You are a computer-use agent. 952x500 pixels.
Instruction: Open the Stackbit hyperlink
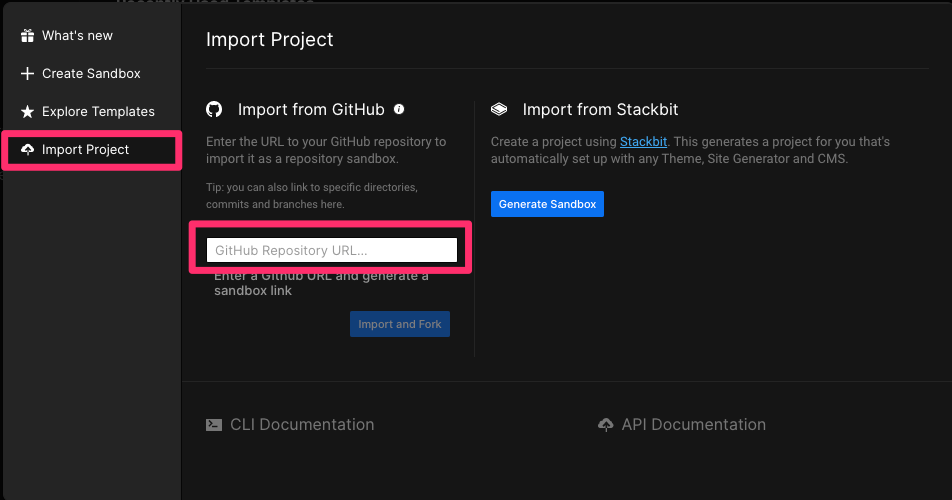click(643, 141)
